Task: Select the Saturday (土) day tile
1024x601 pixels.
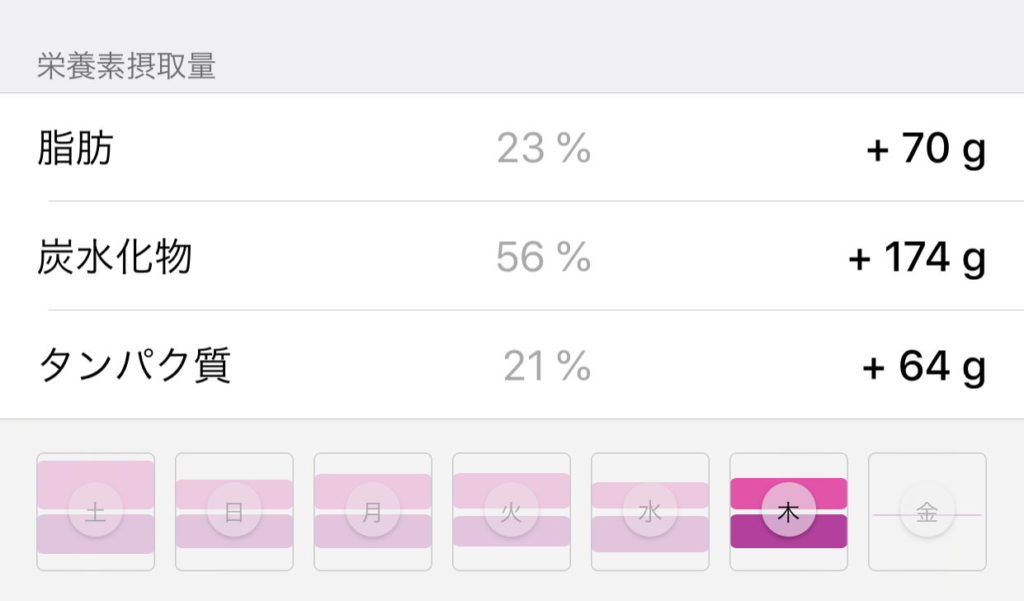Action: (x=96, y=512)
